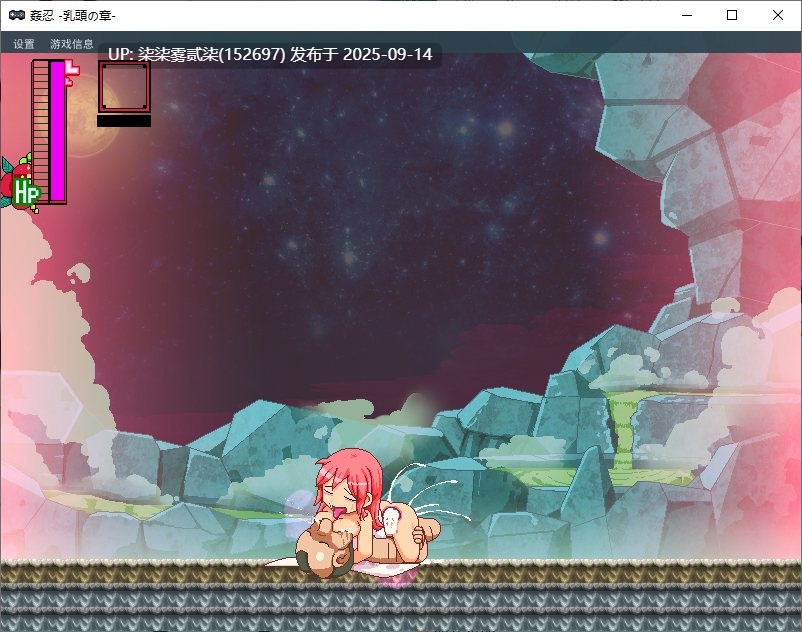The height and width of the screenshot is (632, 802).
Task: Open the 游戏信息 menu
Action: (72, 44)
